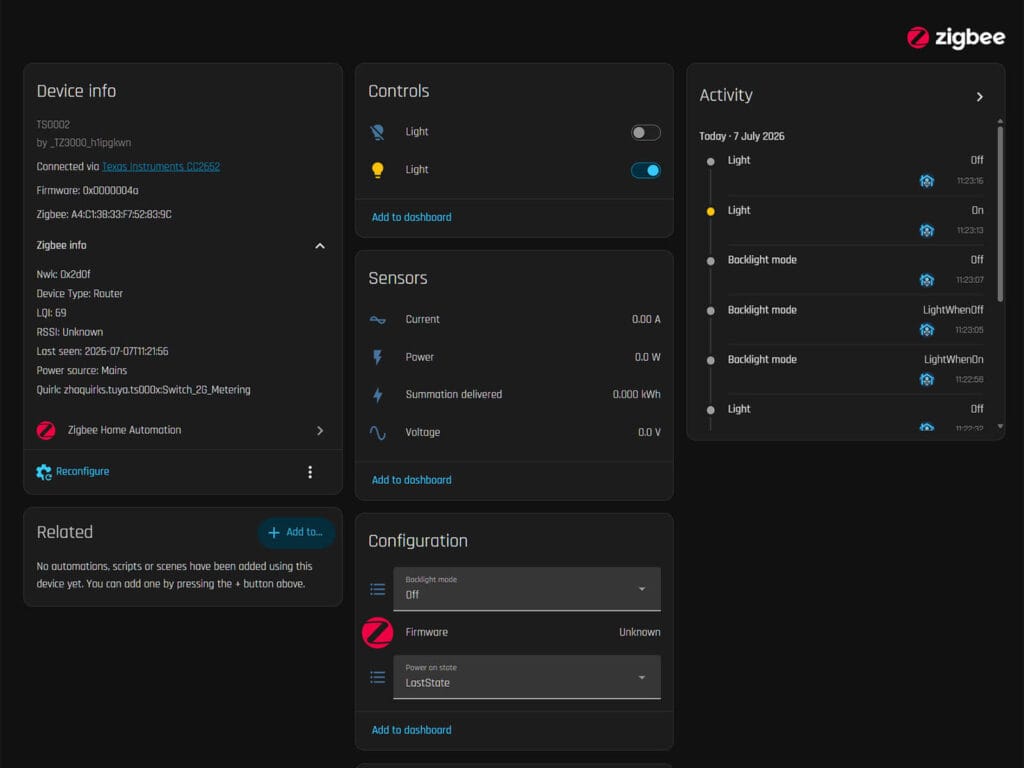Click the Home Assistant icon at 11:23:07

(x=927, y=280)
